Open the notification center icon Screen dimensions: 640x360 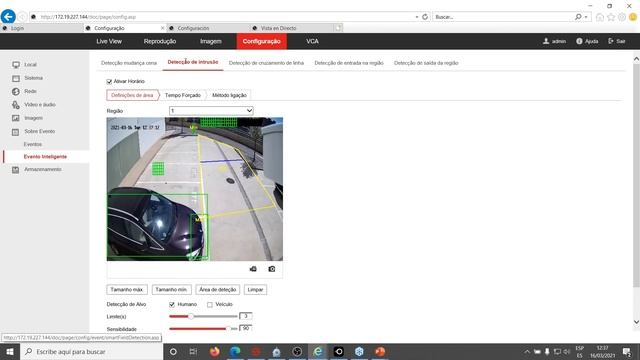tap(627, 351)
